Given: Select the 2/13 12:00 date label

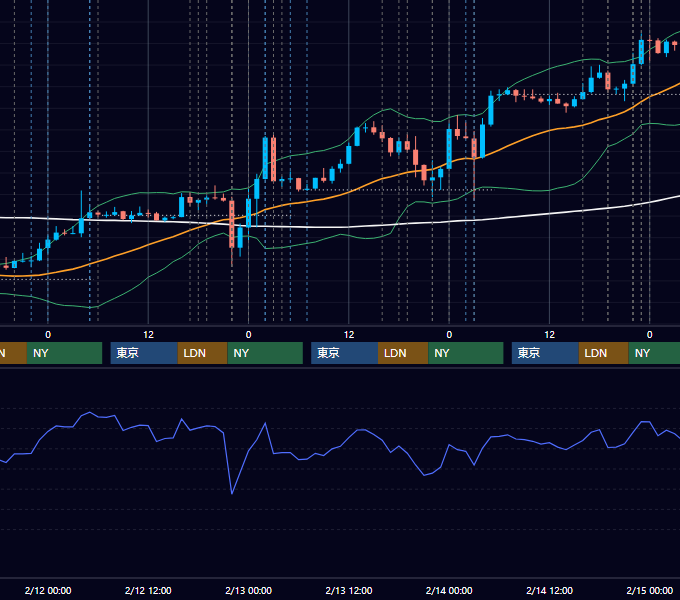Looking at the screenshot, I should 349,590.
